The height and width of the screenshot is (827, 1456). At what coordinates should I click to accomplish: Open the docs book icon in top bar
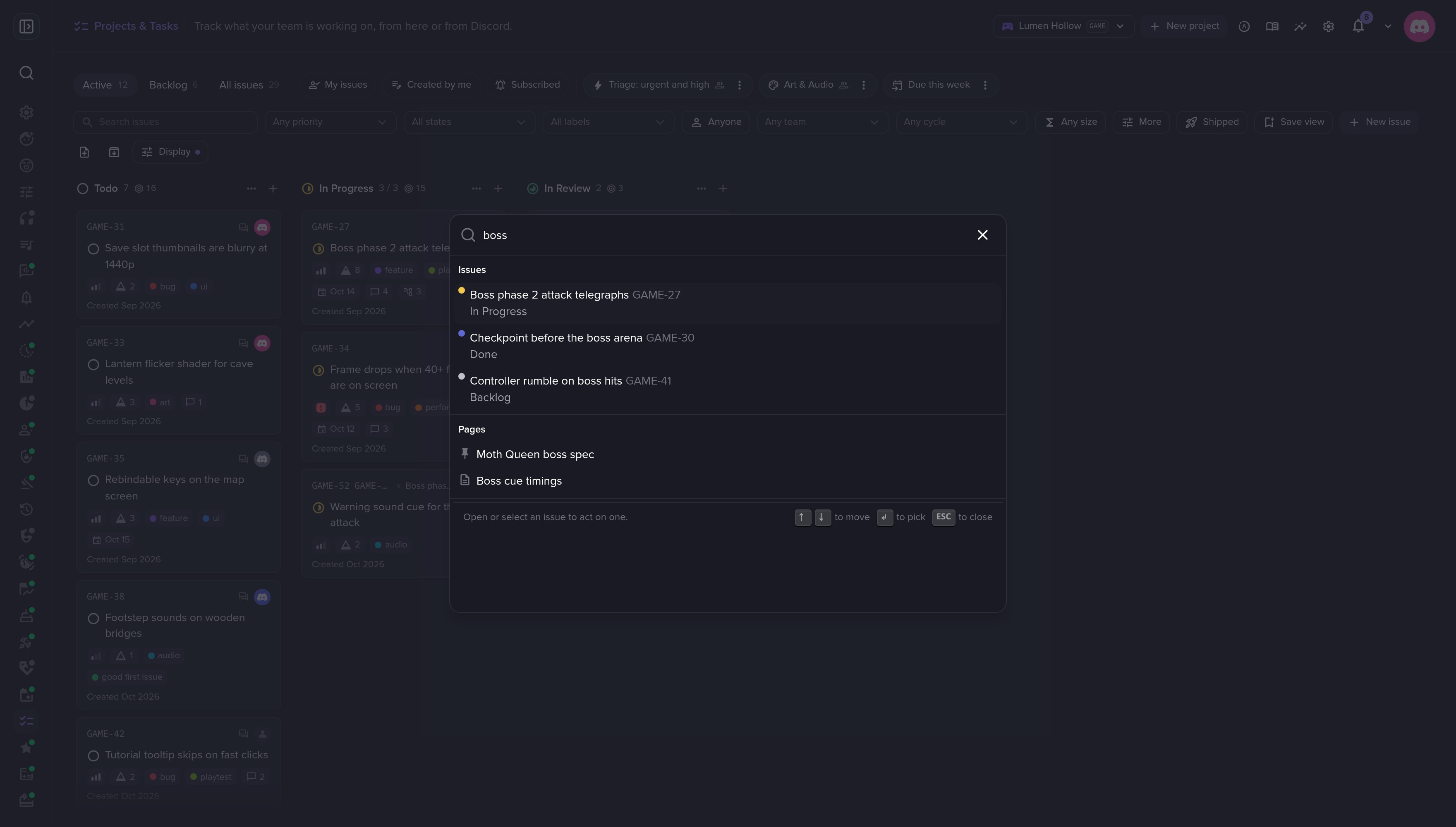point(1272,26)
